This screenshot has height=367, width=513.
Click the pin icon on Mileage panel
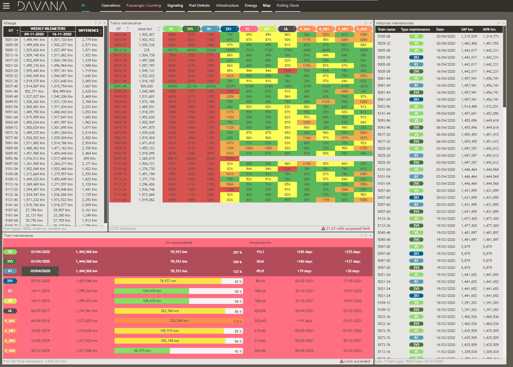click(100, 23)
